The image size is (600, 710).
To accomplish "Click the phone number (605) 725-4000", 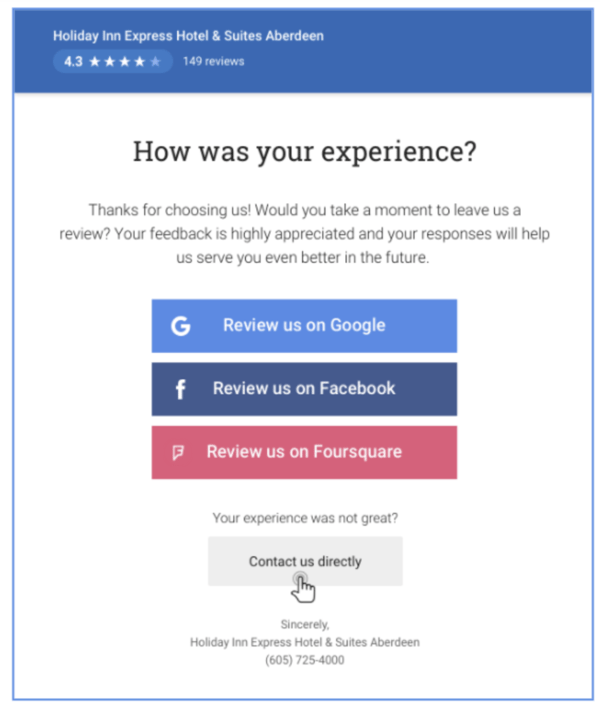I will pos(305,660).
